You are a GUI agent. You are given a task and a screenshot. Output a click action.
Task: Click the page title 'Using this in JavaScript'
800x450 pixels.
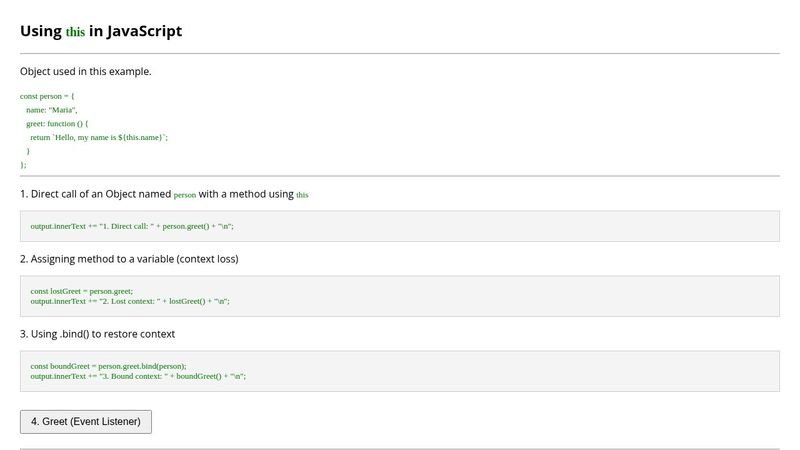tap(101, 31)
